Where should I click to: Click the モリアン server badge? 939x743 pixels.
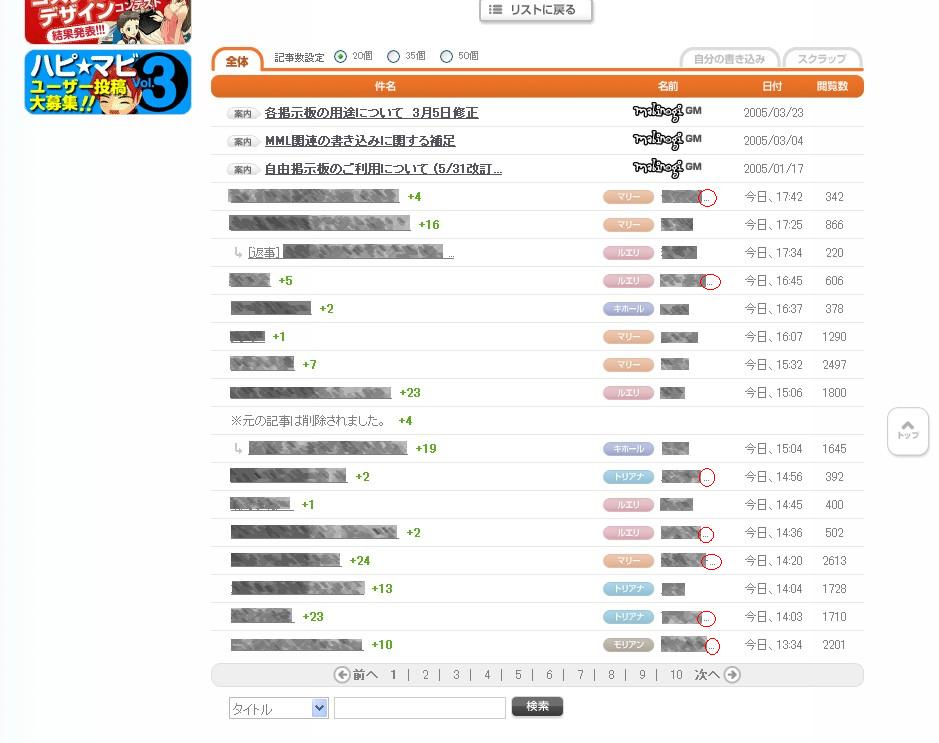(x=628, y=645)
